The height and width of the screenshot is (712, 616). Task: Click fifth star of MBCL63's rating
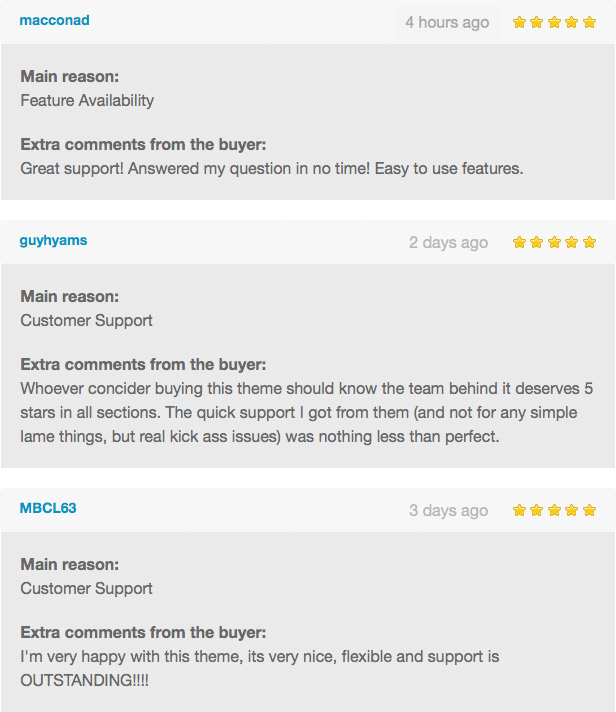(x=589, y=510)
